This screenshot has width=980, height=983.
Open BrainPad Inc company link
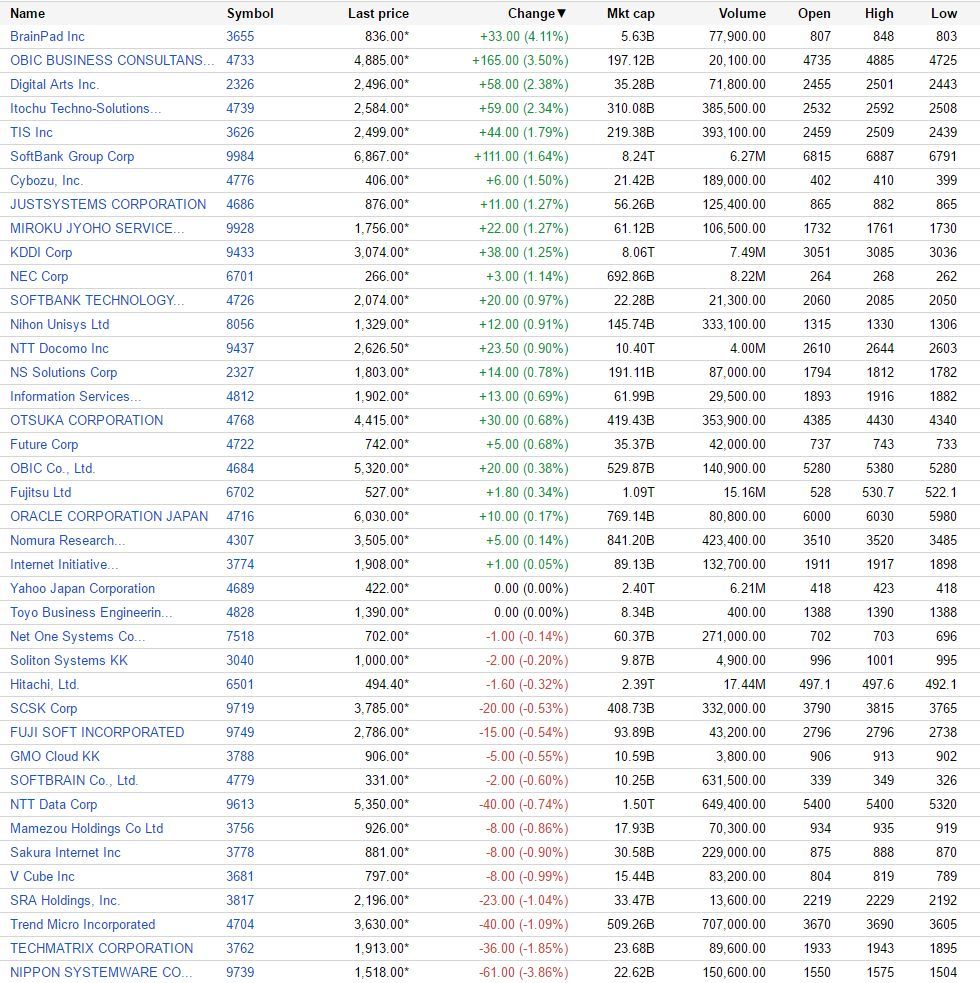(x=47, y=36)
